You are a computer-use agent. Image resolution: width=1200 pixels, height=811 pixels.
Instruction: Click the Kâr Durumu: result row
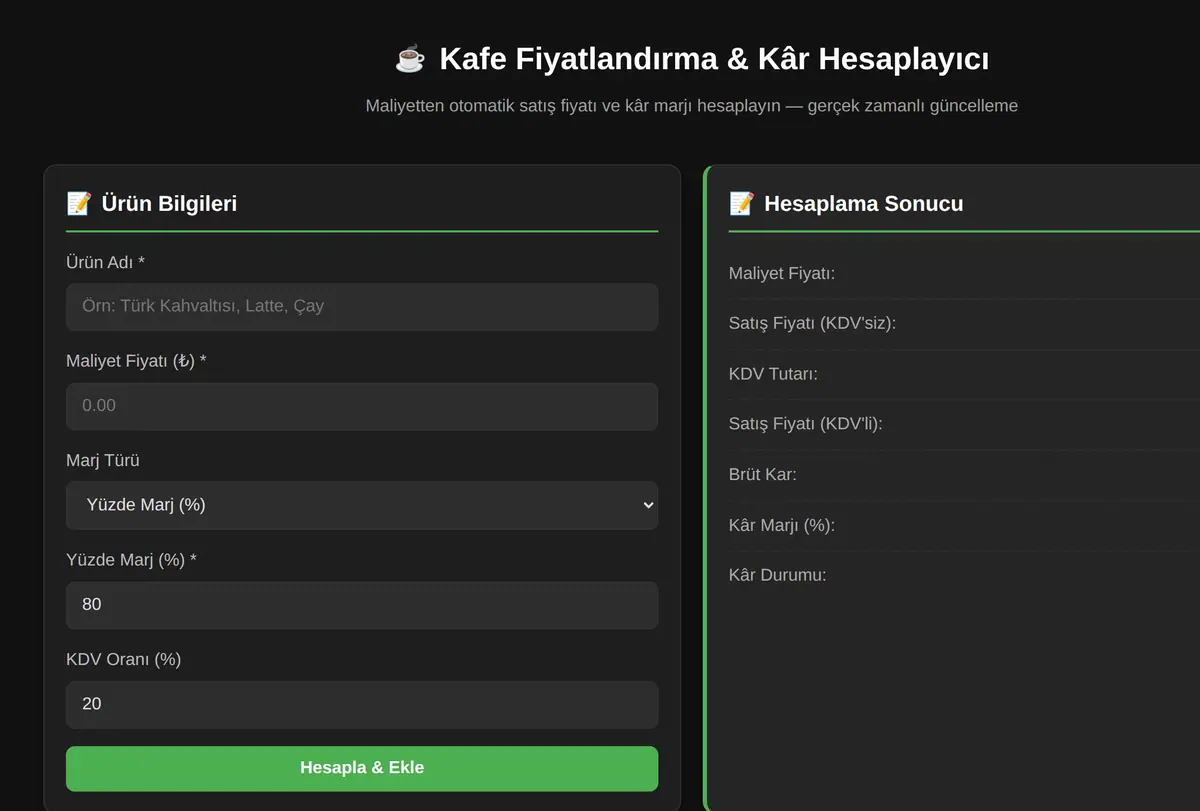pos(964,575)
